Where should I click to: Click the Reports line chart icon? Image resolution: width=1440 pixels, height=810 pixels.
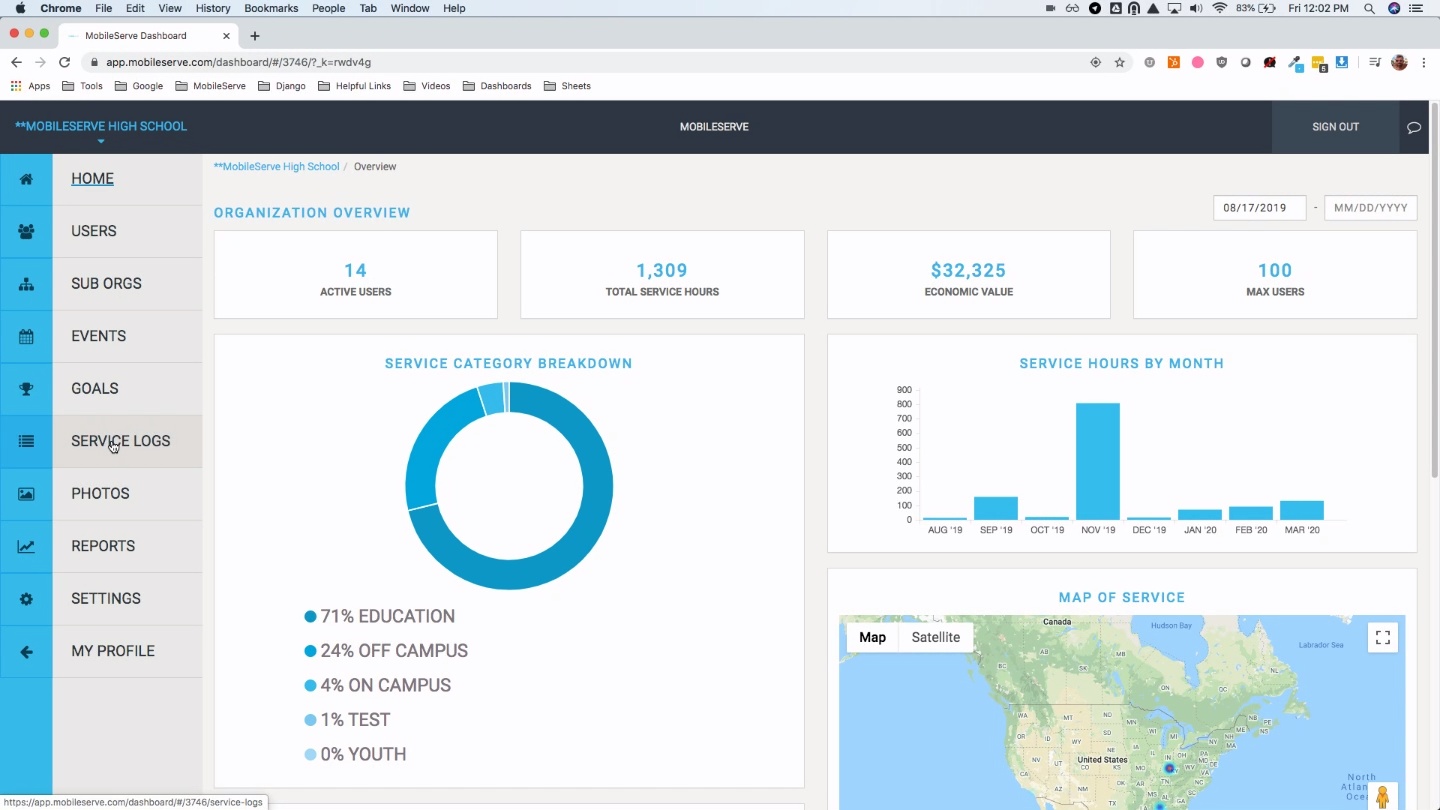[x=26, y=546]
